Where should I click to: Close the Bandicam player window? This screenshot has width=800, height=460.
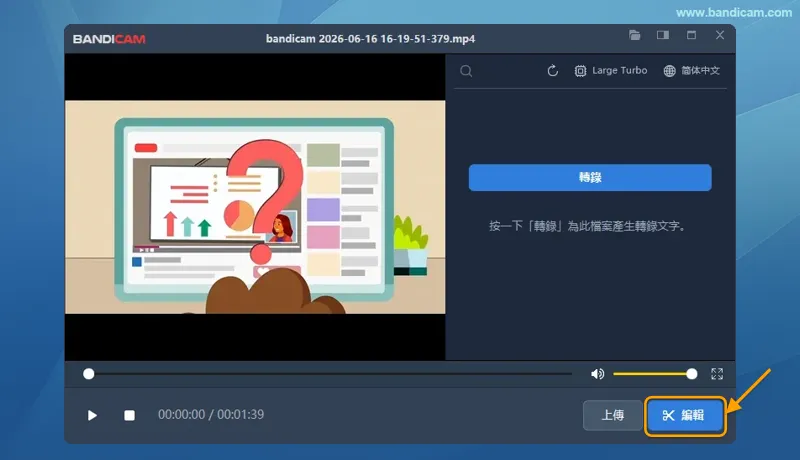click(720, 35)
